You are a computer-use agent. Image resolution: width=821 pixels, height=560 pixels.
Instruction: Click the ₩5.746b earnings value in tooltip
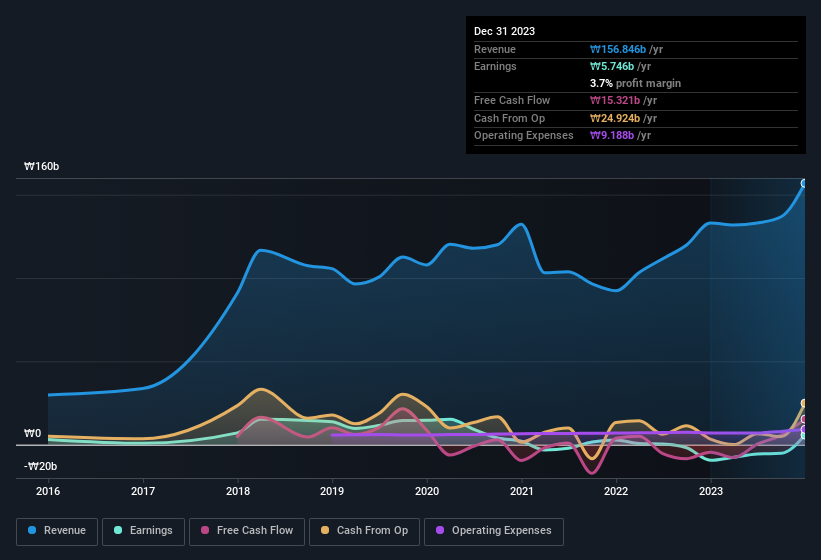[x=612, y=66]
